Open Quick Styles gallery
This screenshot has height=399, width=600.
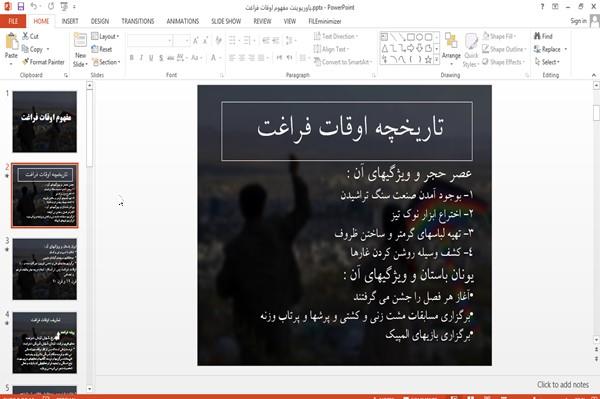pos(471,50)
